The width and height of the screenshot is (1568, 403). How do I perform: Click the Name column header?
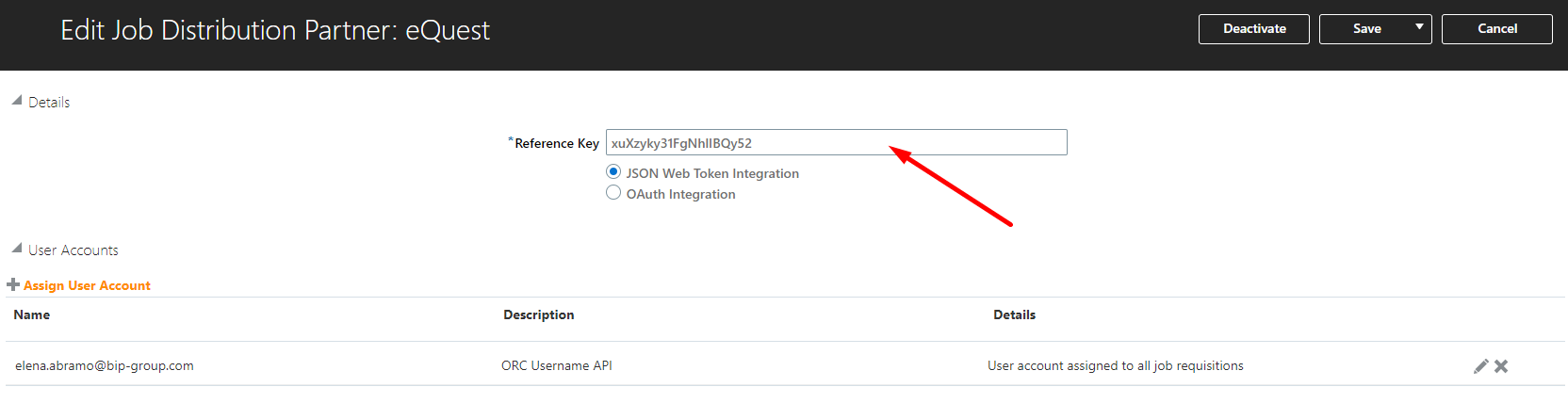click(x=32, y=314)
